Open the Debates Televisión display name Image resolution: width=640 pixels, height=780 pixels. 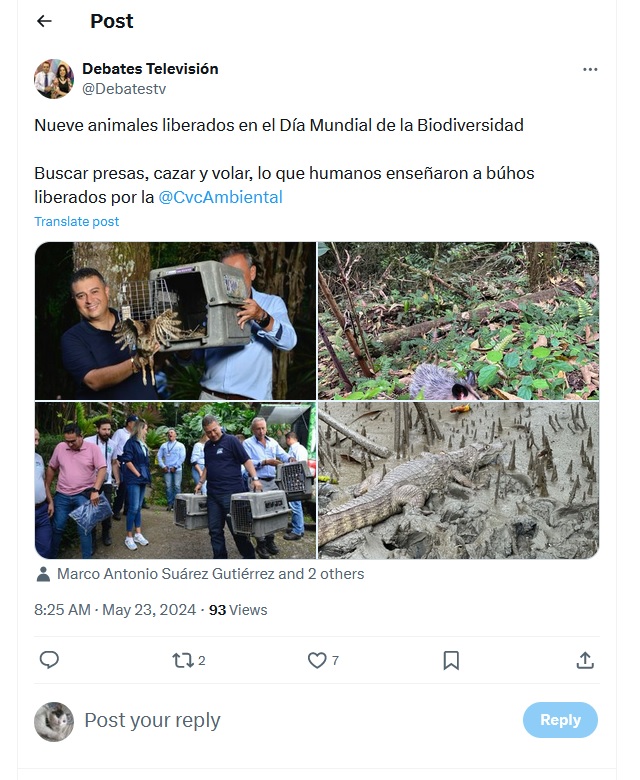pyautogui.click(x=150, y=69)
